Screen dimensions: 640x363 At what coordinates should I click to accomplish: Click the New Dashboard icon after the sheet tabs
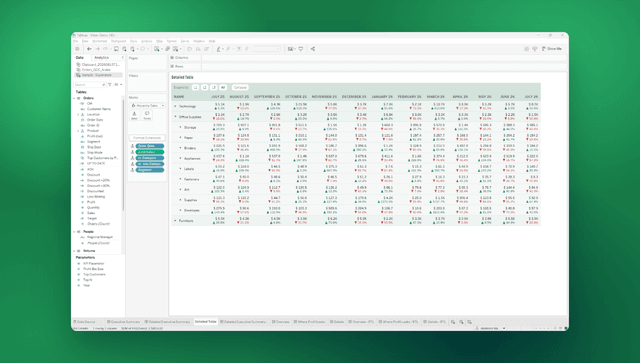coord(461,322)
